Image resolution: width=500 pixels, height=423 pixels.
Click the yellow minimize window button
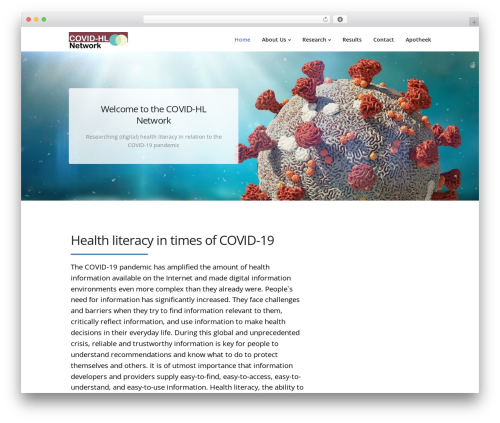pos(36,20)
